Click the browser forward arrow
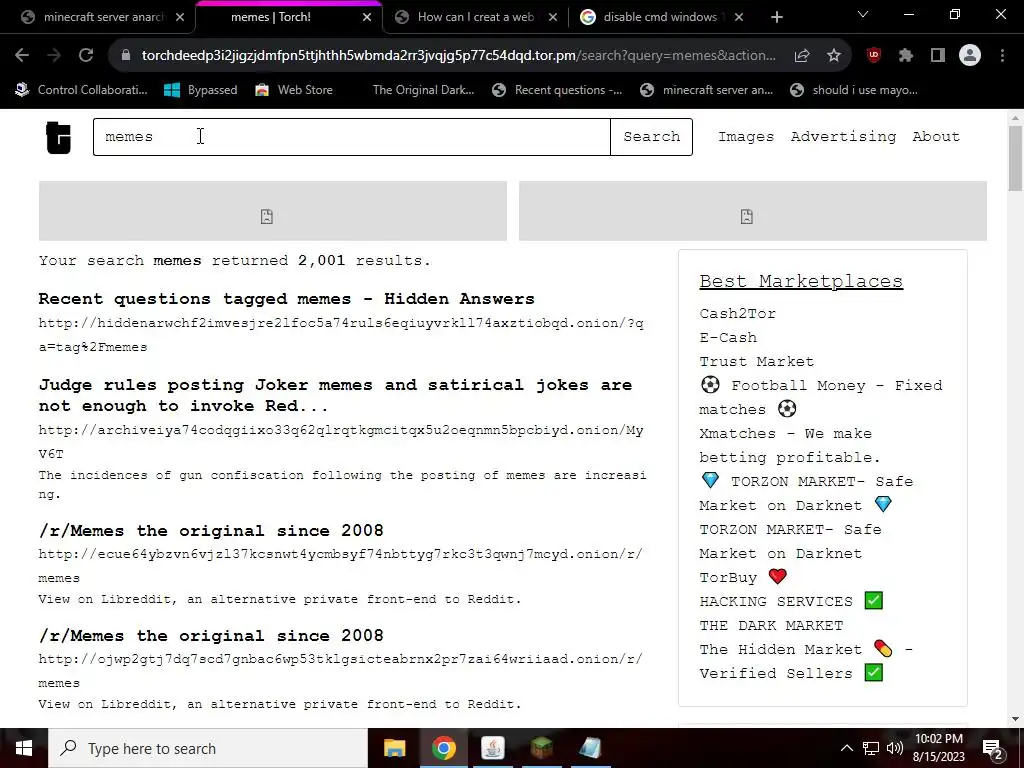Viewport: 1024px width, 768px height. (54, 56)
